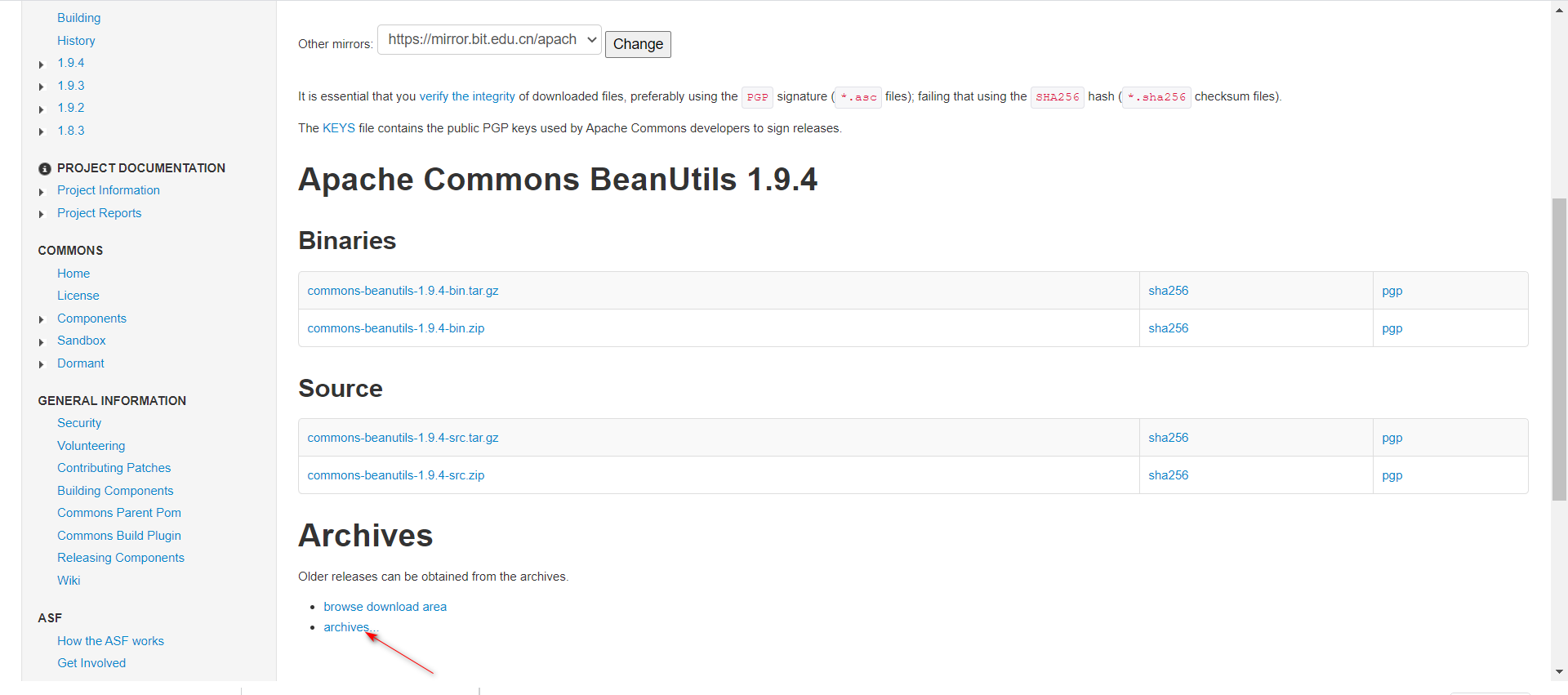Open the archives link
The height and width of the screenshot is (695, 1568).
(347, 627)
